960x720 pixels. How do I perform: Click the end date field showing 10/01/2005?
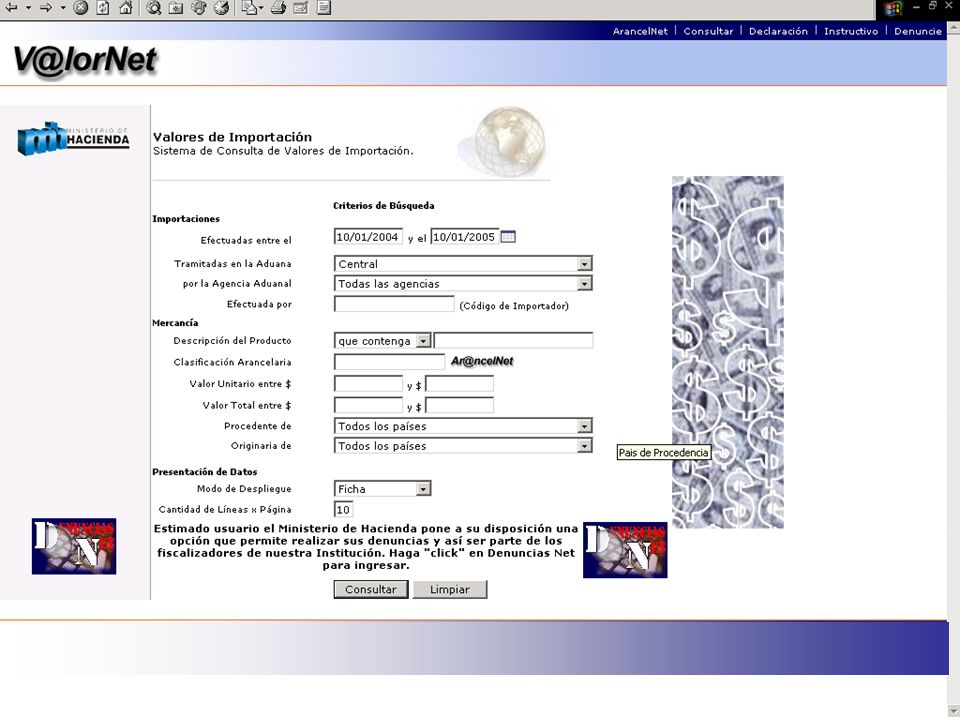coord(465,237)
